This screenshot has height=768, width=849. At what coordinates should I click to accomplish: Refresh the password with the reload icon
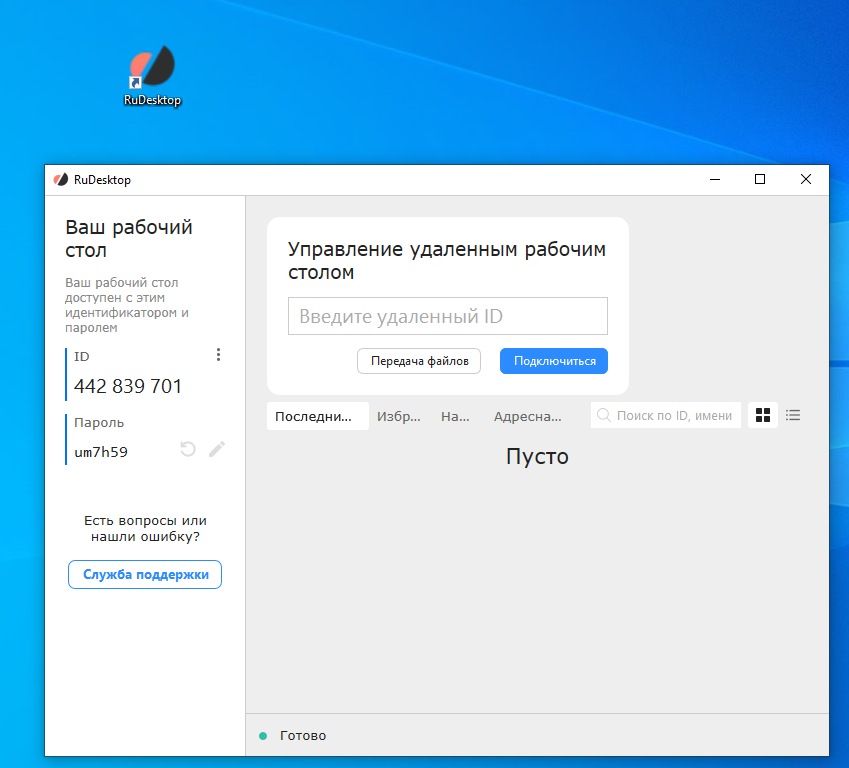click(188, 449)
